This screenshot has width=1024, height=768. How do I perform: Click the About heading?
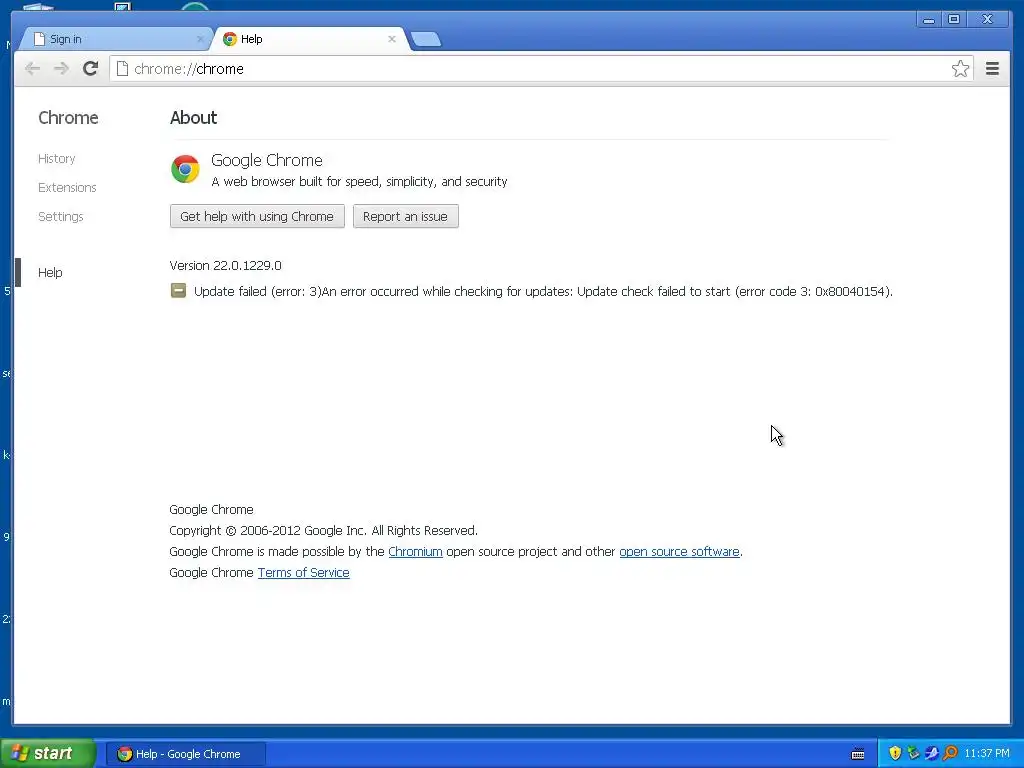tap(193, 118)
